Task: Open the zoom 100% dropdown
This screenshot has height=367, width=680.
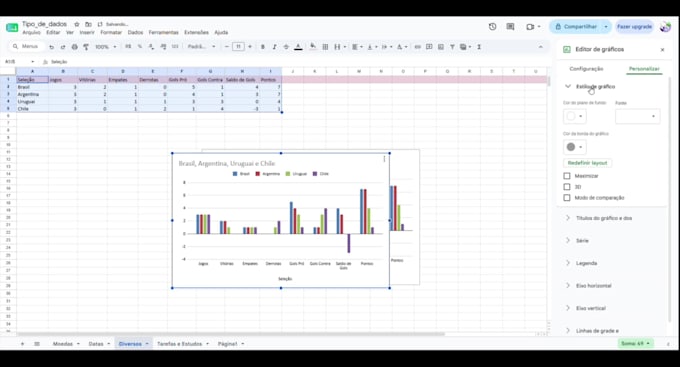Action: click(105, 47)
